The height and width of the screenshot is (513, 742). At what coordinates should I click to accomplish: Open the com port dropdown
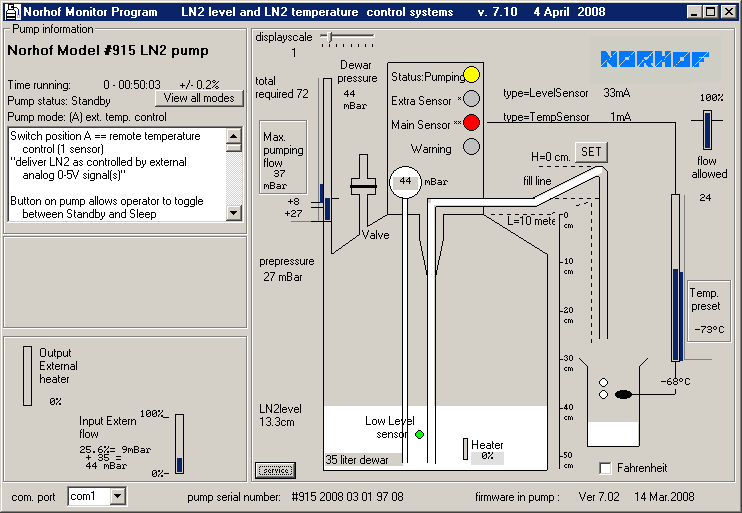[x=118, y=496]
